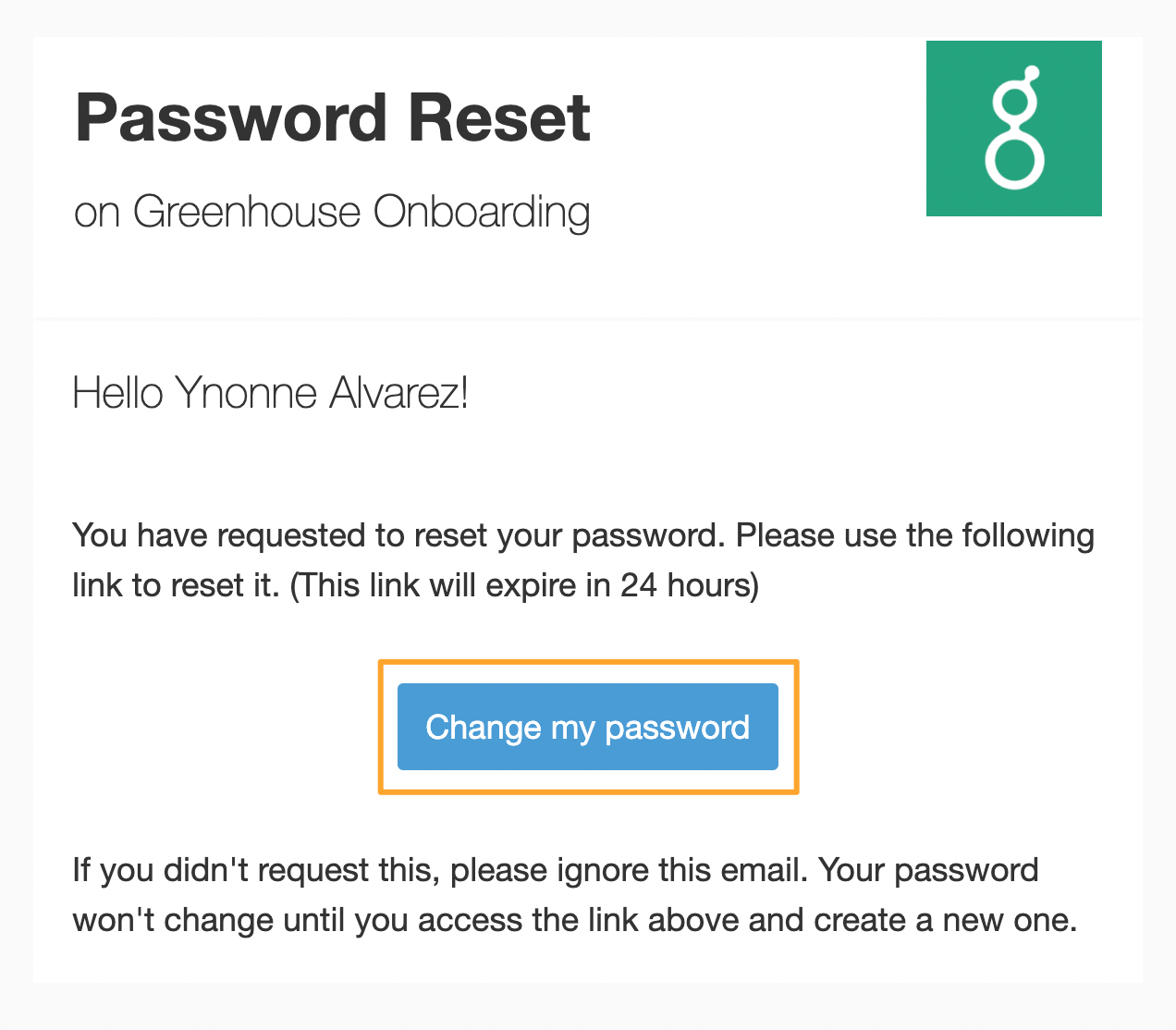
Task: Click the word 'Onboarding' in the subtitle
Action: (482, 213)
